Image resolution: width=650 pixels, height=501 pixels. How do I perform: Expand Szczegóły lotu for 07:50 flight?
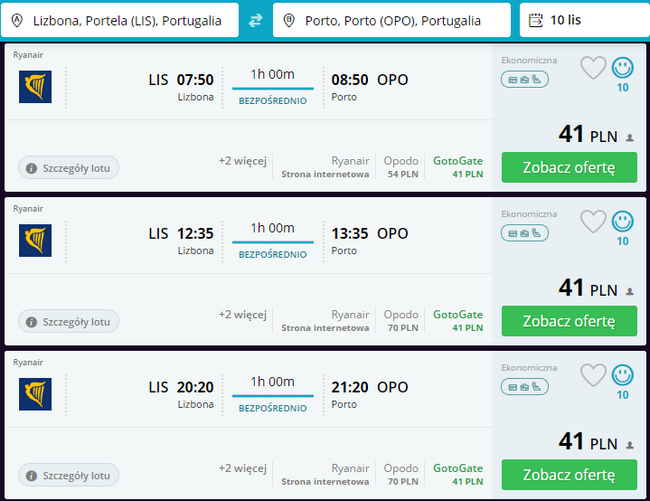pyautogui.click(x=68, y=168)
